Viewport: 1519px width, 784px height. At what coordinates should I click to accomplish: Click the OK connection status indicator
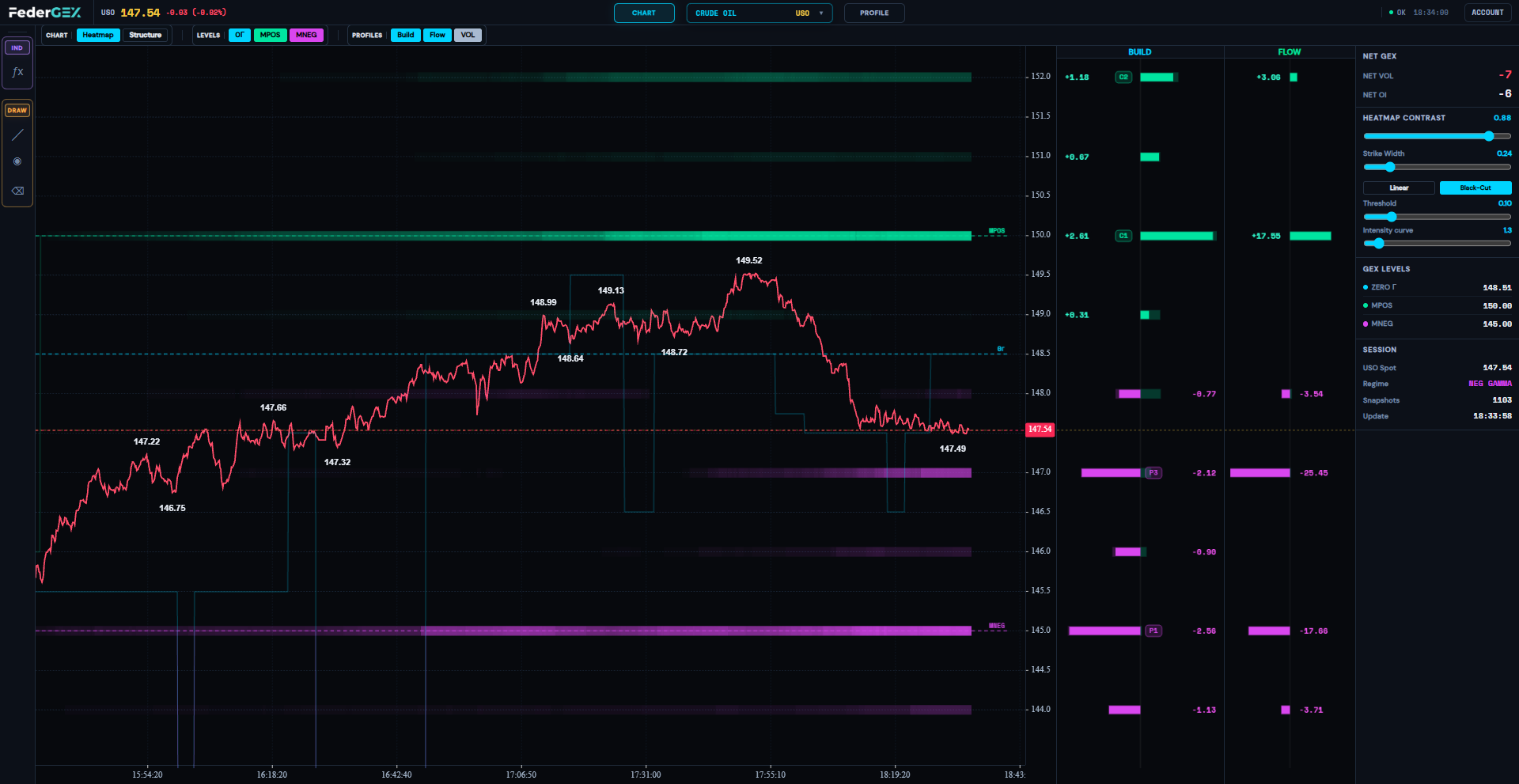[x=1397, y=13]
